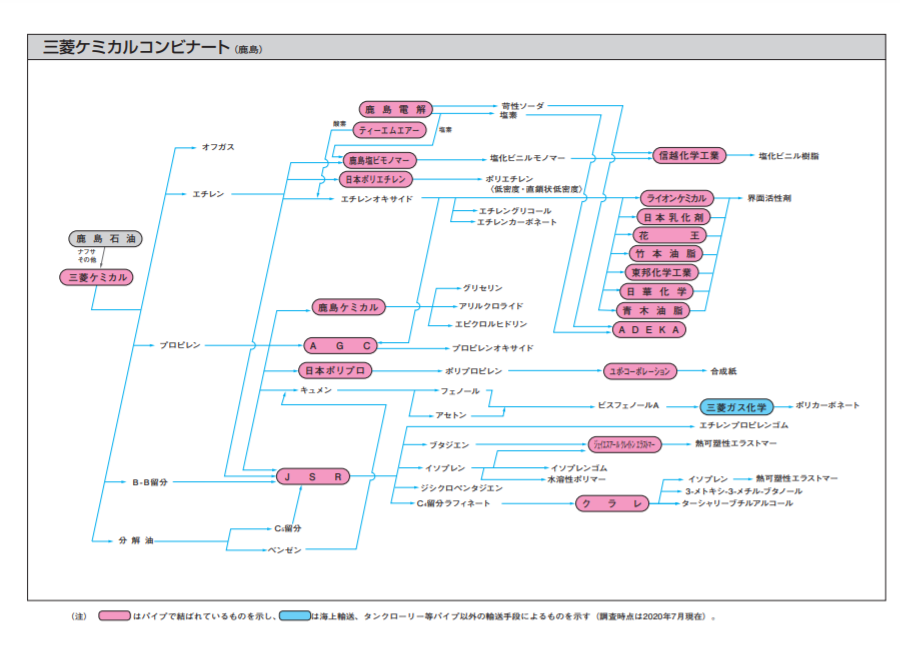Viewport: 900px width, 650px height.
Task: Click the ポリエチレン product label
Action: point(510,179)
